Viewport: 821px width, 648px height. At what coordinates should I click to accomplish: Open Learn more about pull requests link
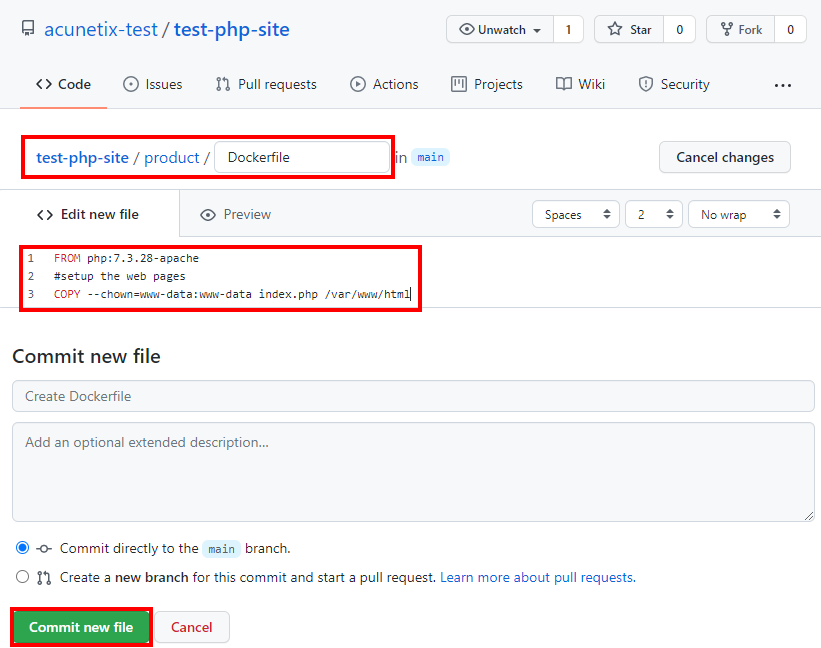point(538,577)
